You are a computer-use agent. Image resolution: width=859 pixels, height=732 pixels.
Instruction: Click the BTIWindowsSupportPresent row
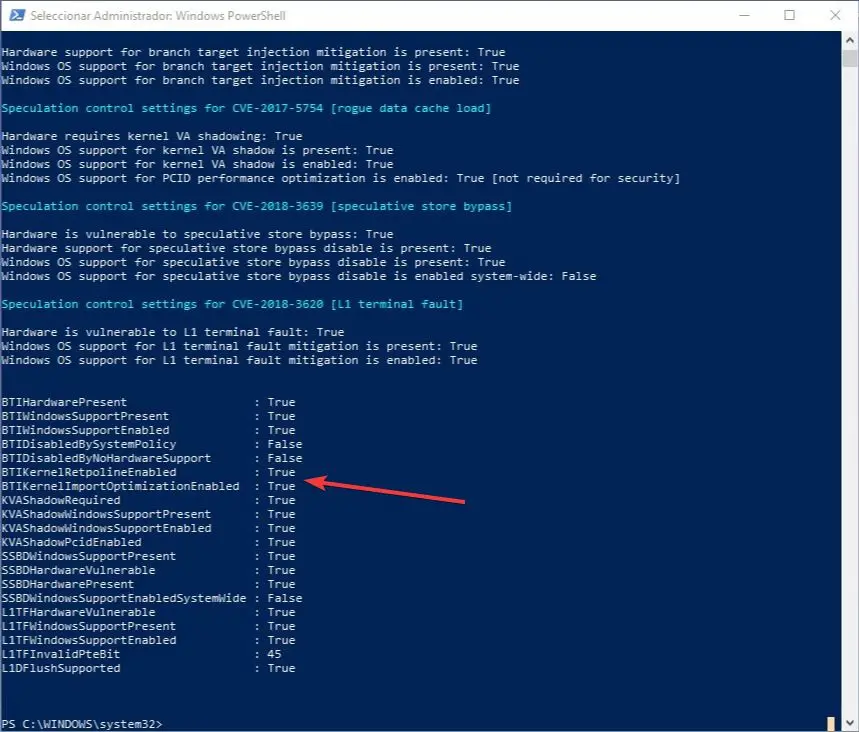click(x=148, y=416)
